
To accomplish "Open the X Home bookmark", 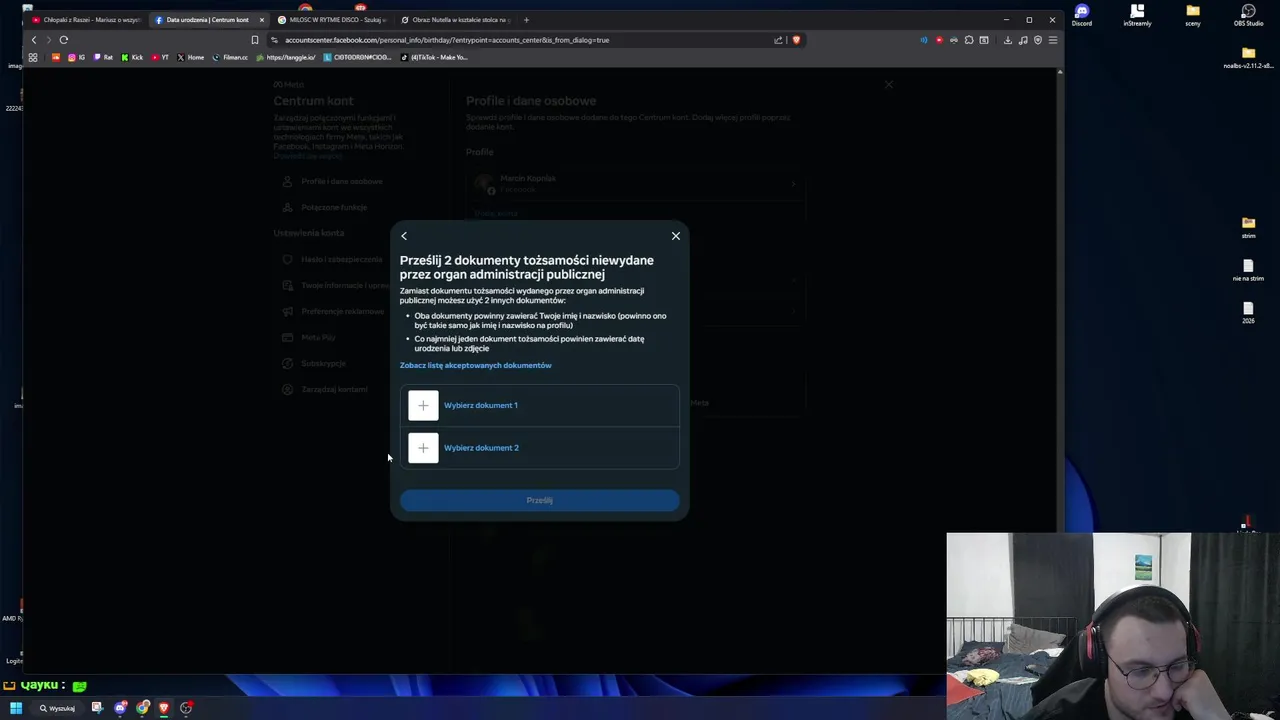I will tap(190, 57).
